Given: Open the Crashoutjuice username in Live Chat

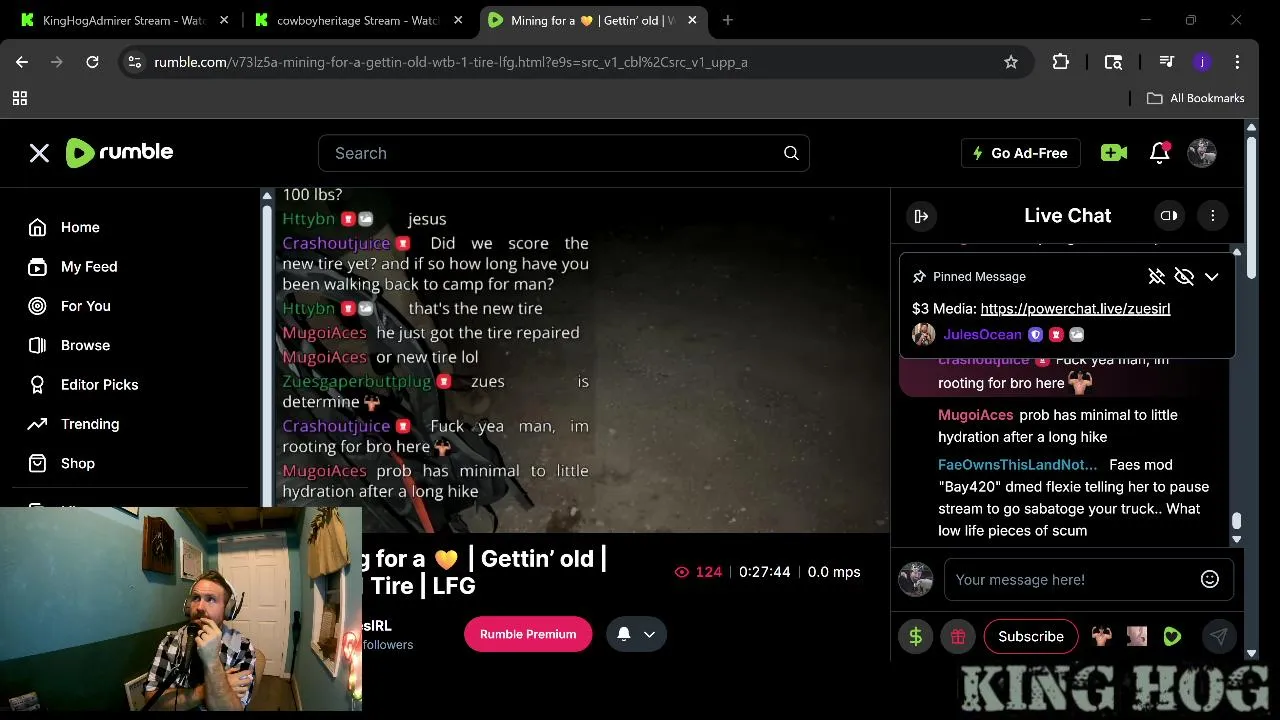Looking at the screenshot, I should tap(983, 360).
